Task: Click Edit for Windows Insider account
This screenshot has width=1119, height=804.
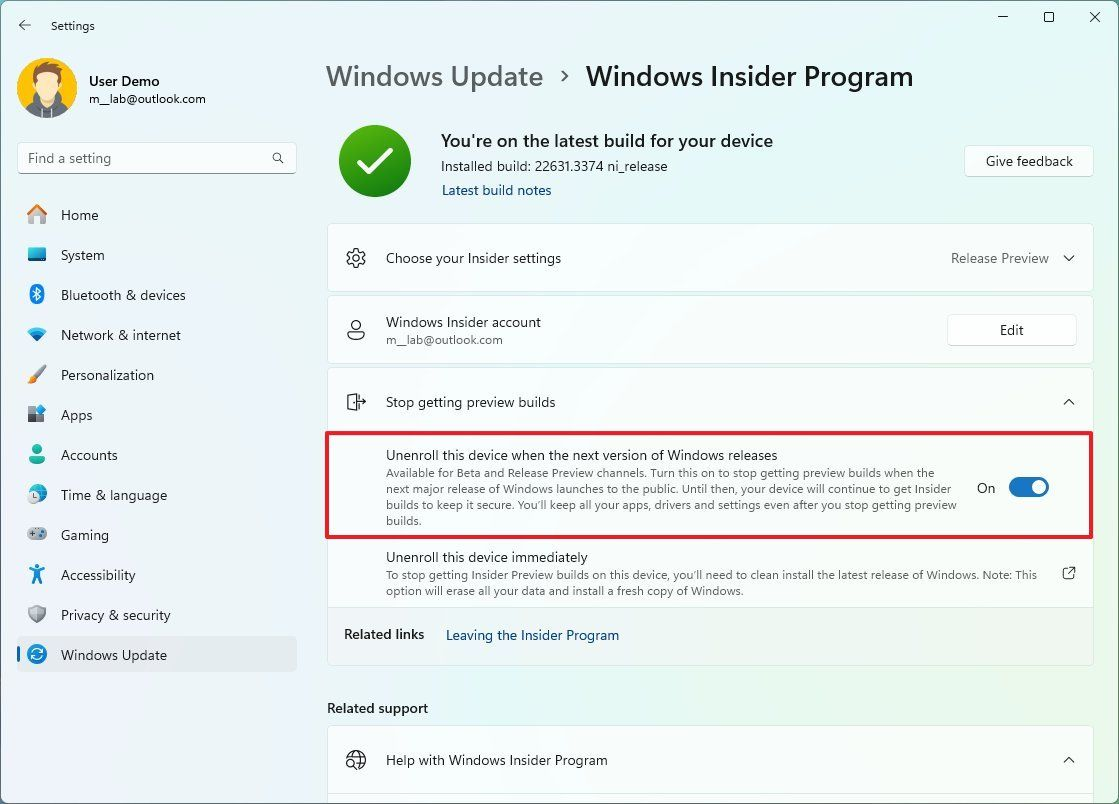Action: click(x=1011, y=330)
